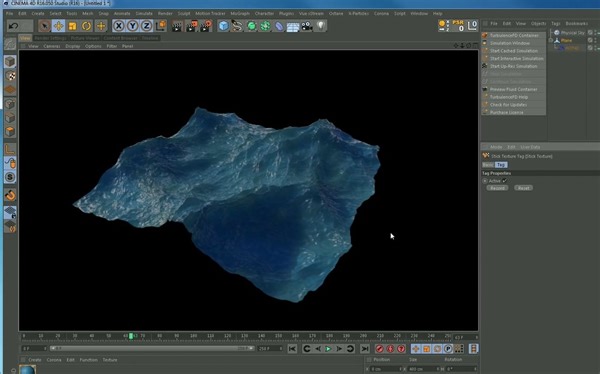Open the Objects menu in object manager
This screenshot has height=374, width=600.
pyautogui.click(x=538, y=23)
